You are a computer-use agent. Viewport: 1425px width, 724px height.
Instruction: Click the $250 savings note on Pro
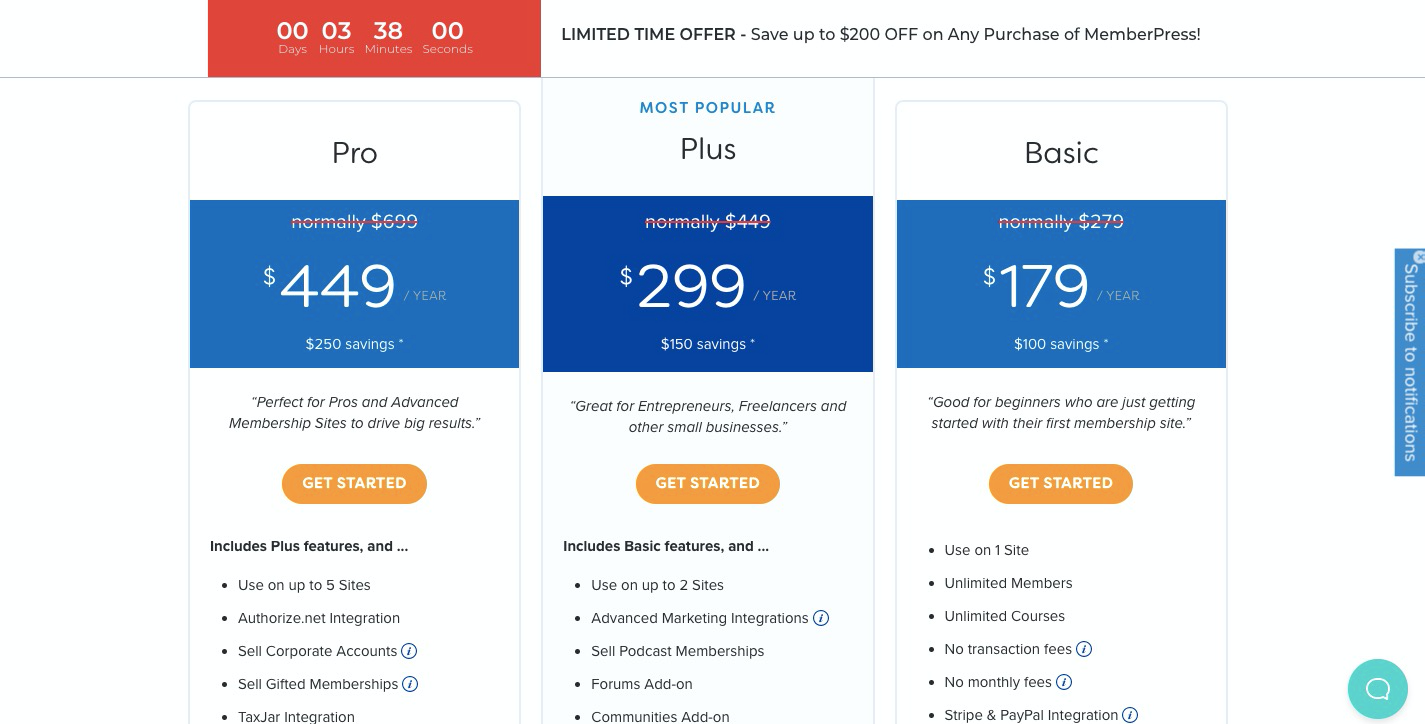354,344
